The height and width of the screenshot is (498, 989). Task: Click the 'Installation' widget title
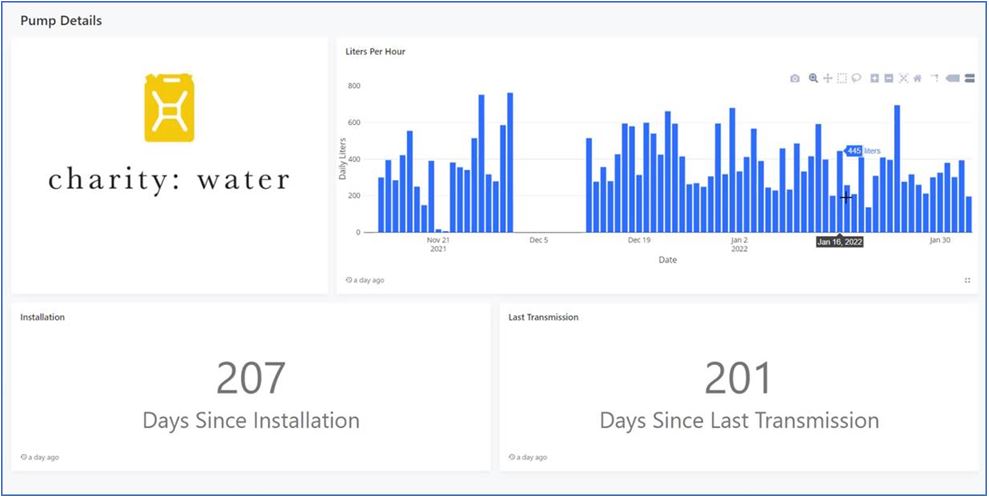(x=42, y=317)
